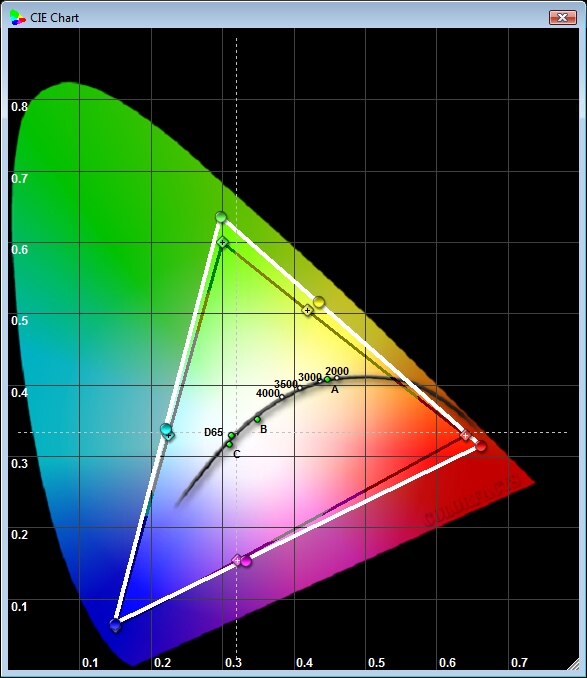Select the cyan target diamond marker
The image size is (587, 678).
(x=169, y=436)
